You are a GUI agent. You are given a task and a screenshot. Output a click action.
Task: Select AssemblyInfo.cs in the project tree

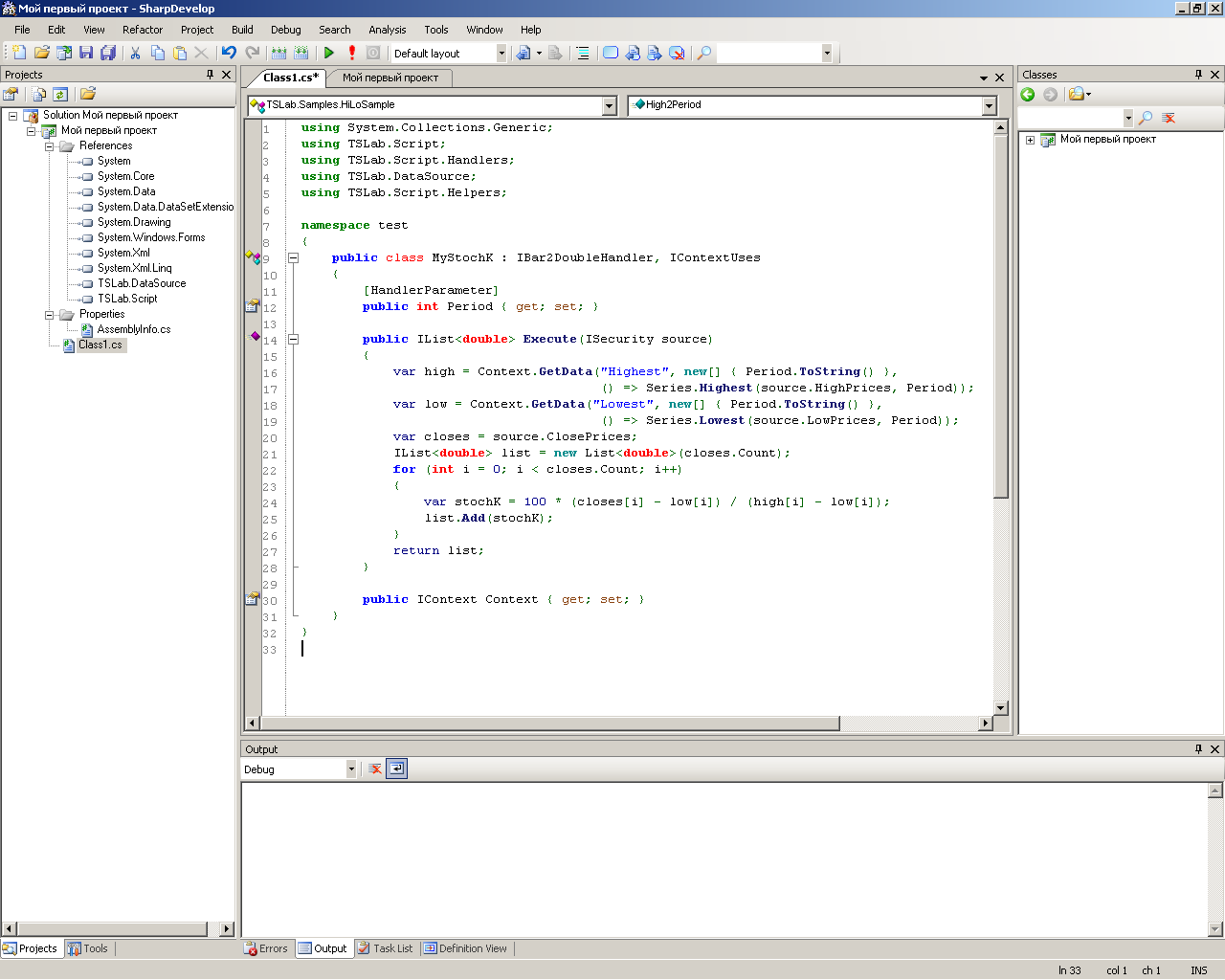tap(134, 329)
